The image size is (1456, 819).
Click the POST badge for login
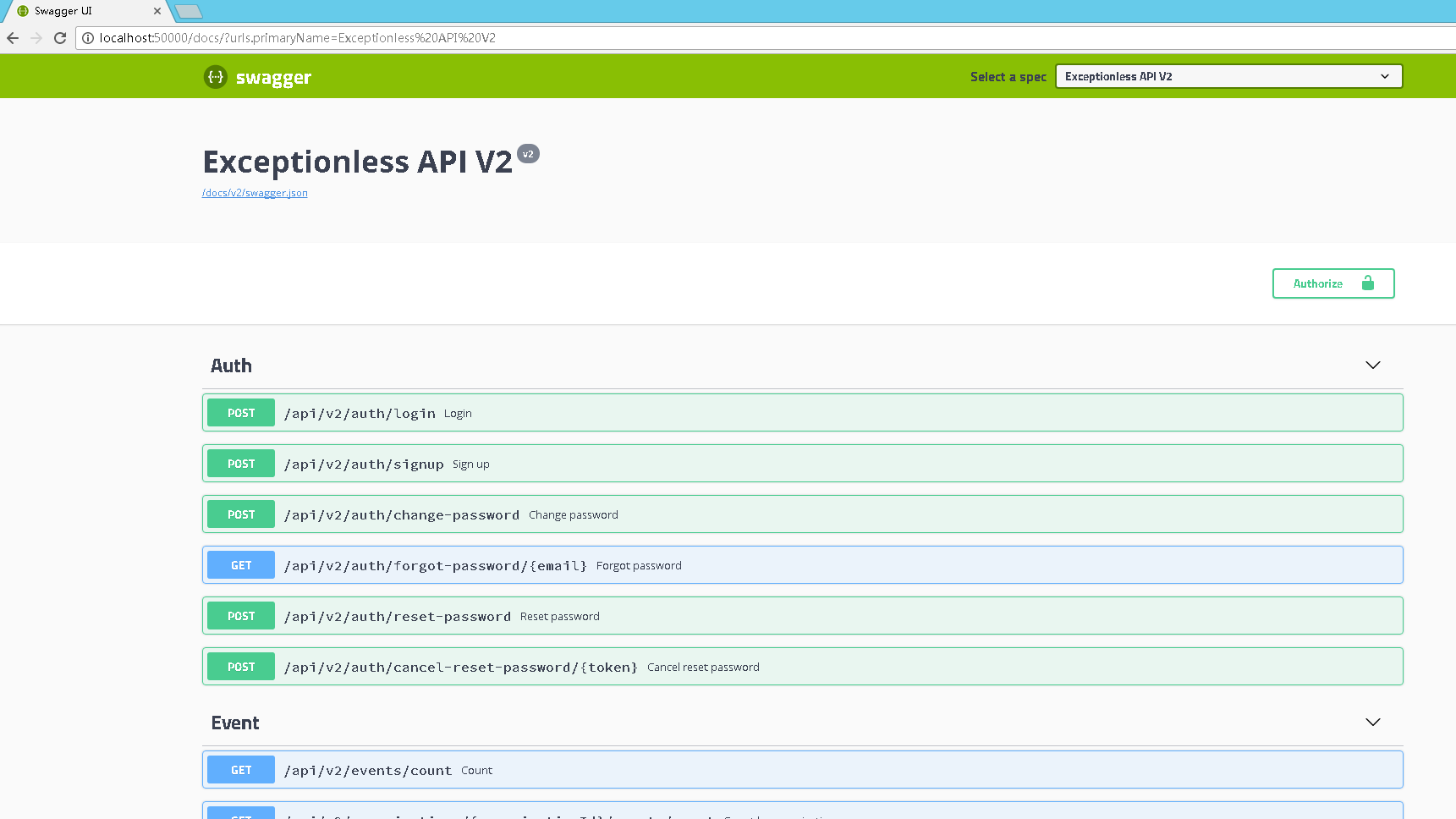(x=241, y=413)
